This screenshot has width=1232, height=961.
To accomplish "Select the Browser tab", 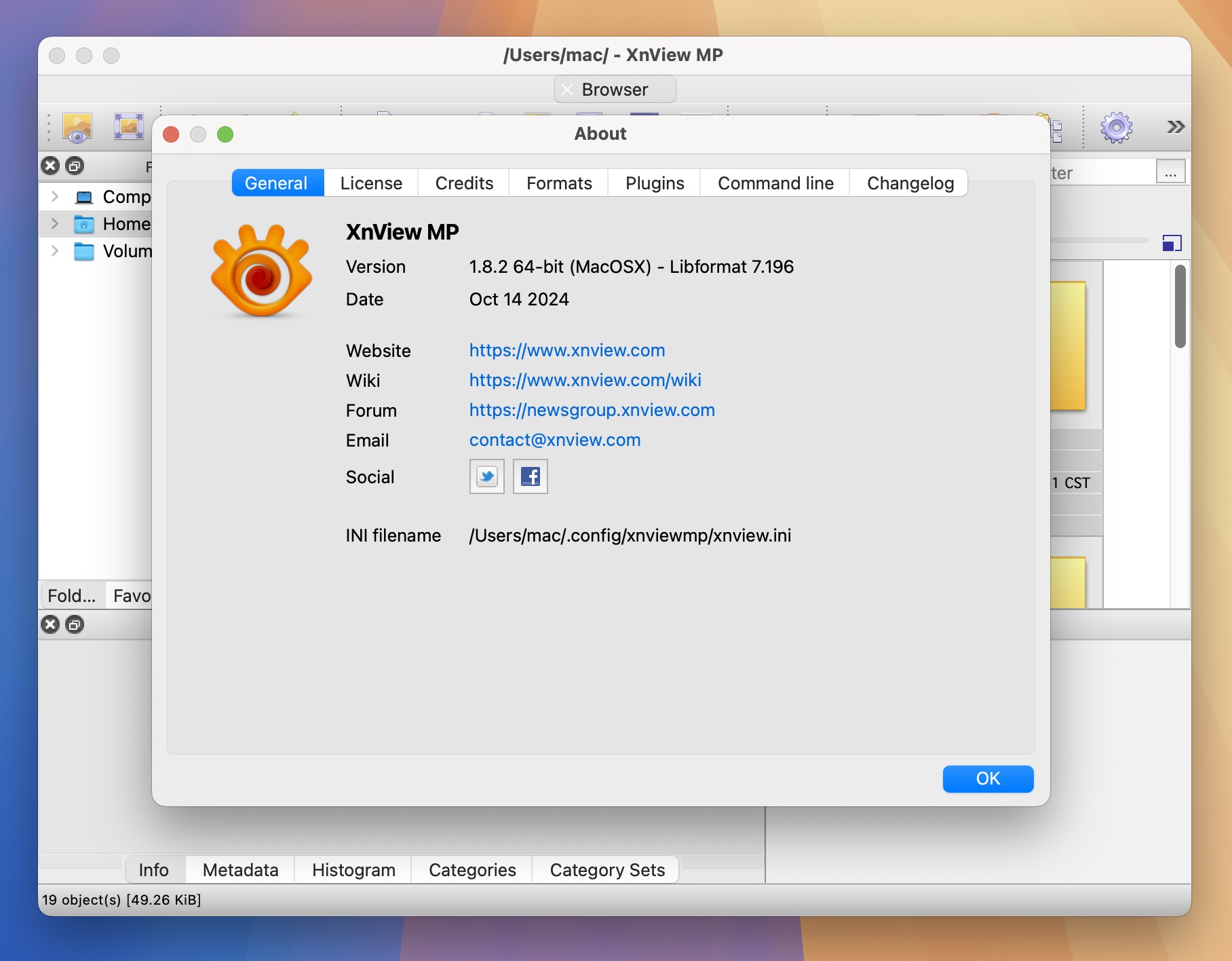I will 615,90.
